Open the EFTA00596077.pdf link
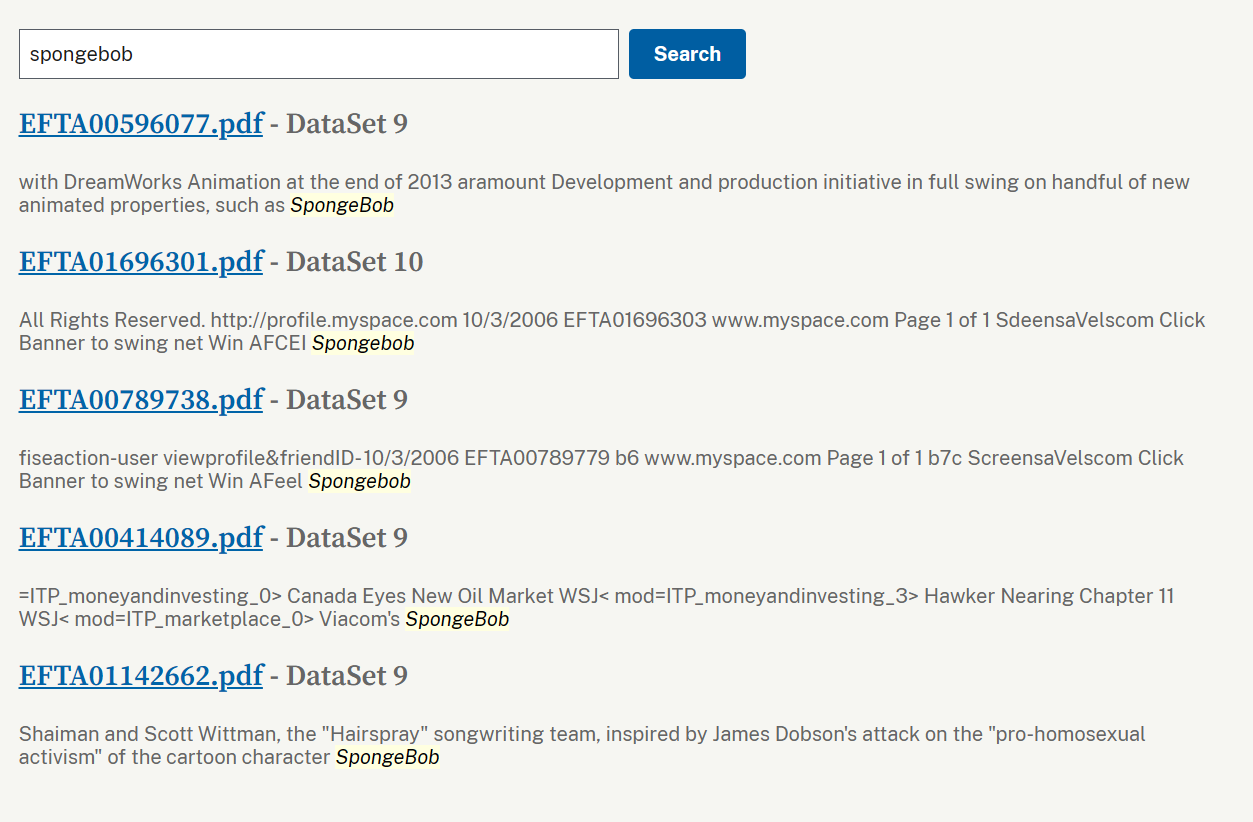Viewport: 1253px width, 822px height. pyautogui.click(x=141, y=124)
